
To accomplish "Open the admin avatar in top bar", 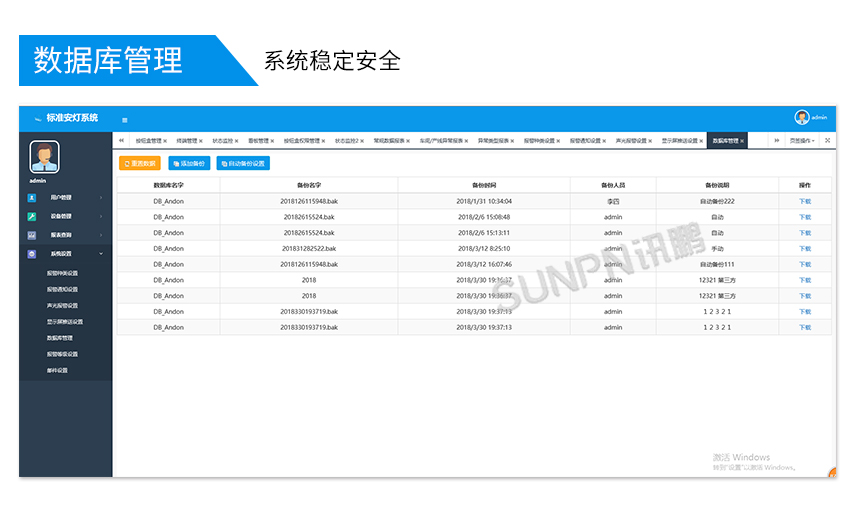I will coord(801,117).
